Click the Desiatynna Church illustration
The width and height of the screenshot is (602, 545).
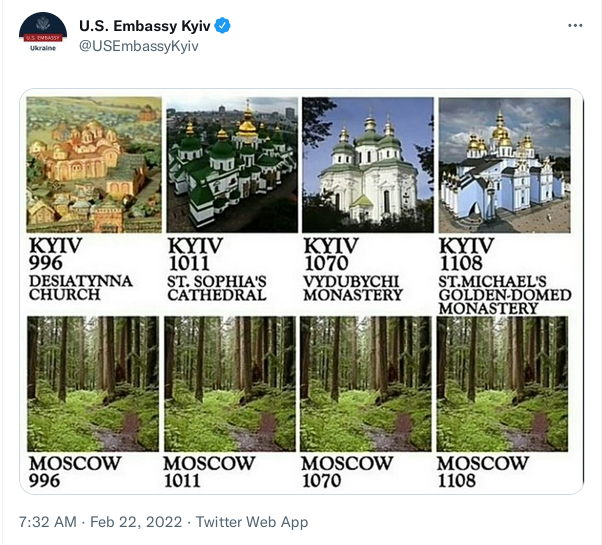[93, 165]
